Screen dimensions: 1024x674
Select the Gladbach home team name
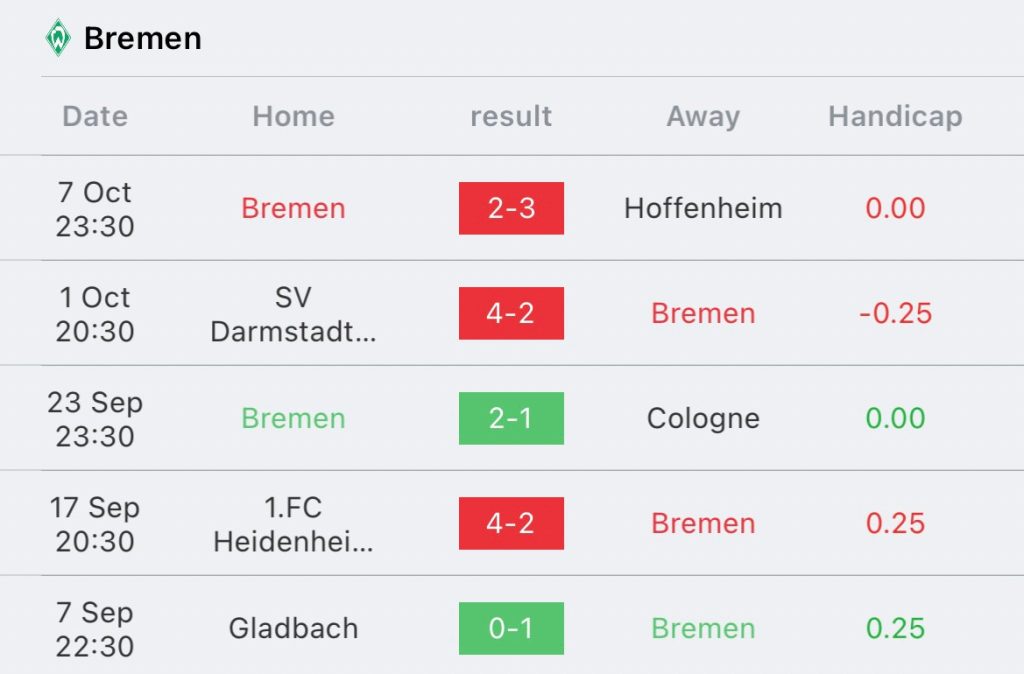click(x=293, y=628)
